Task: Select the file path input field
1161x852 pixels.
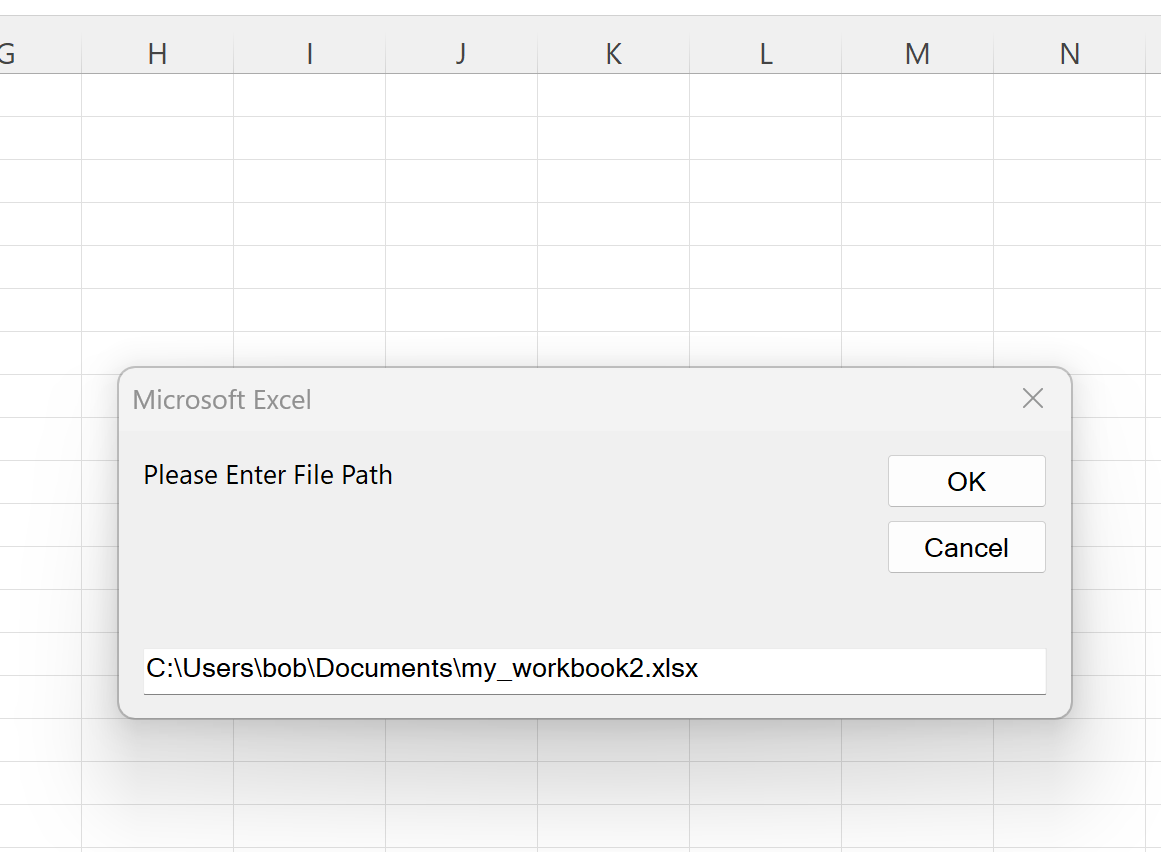Action: (594, 670)
